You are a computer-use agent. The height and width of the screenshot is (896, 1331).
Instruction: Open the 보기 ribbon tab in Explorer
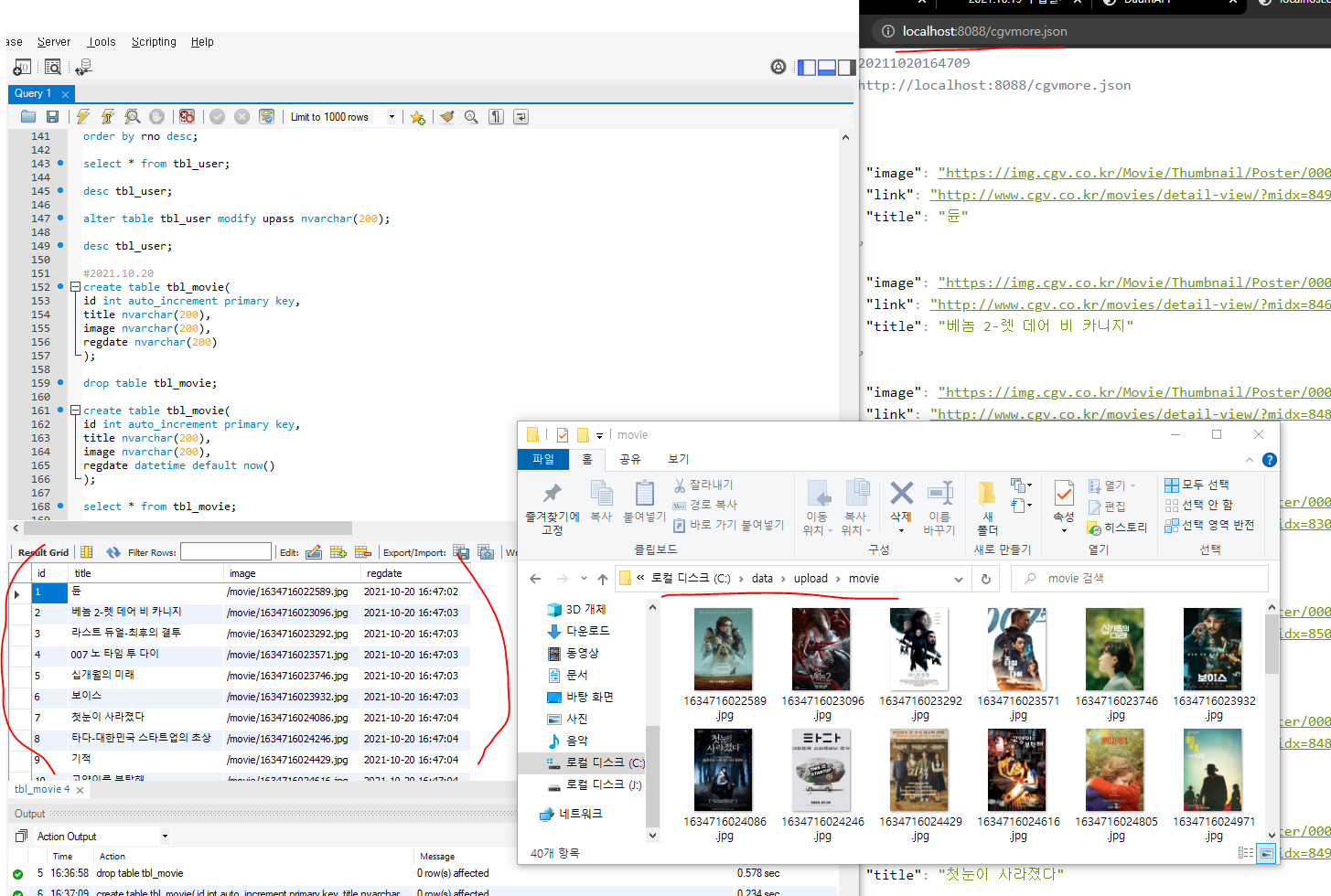pos(678,459)
